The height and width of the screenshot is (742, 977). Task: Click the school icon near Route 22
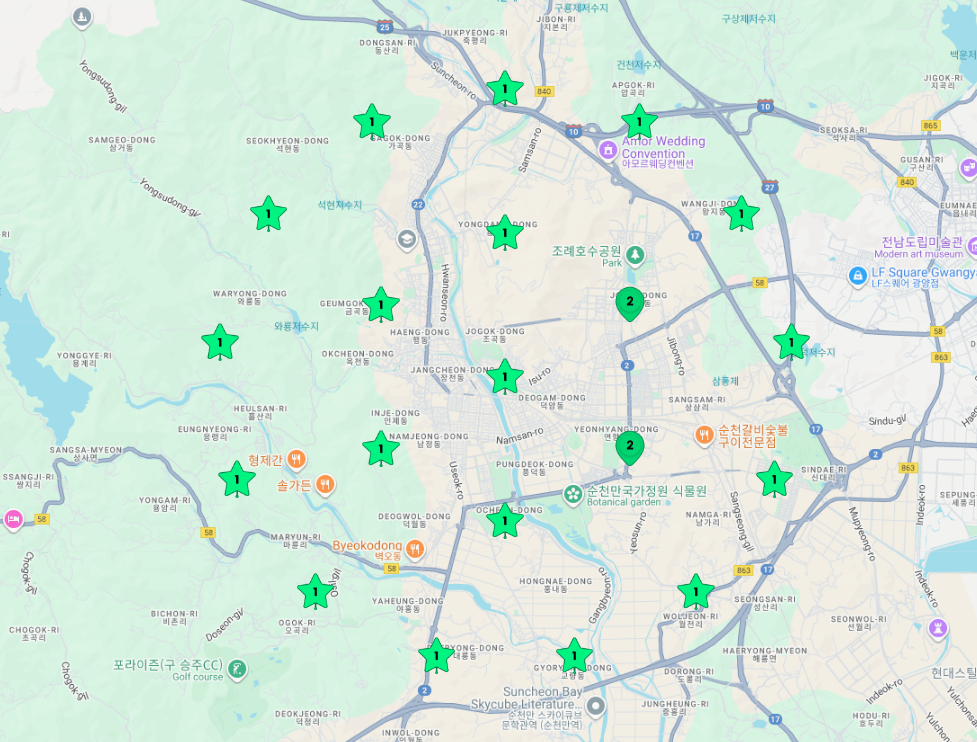pyautogui.click(x=406, y=239)
